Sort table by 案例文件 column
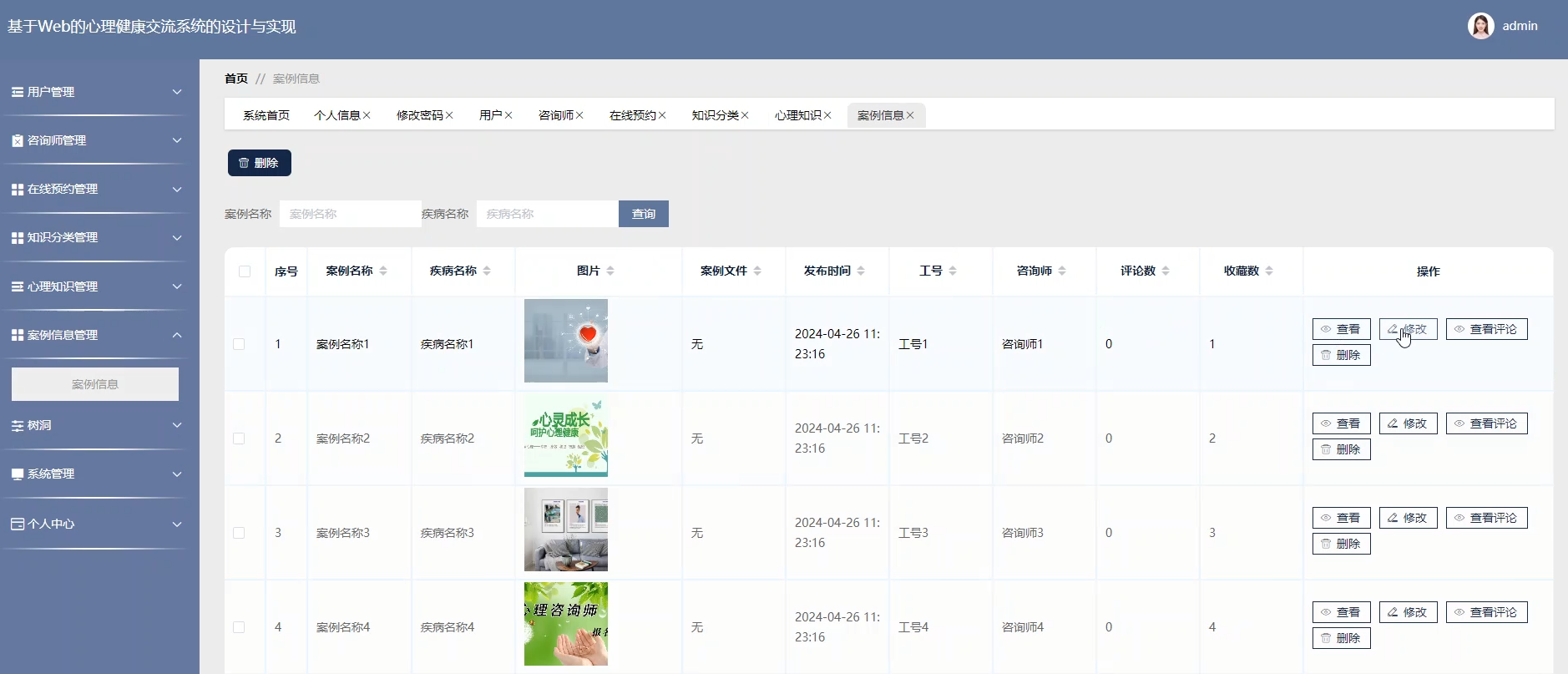 (757, 271)
